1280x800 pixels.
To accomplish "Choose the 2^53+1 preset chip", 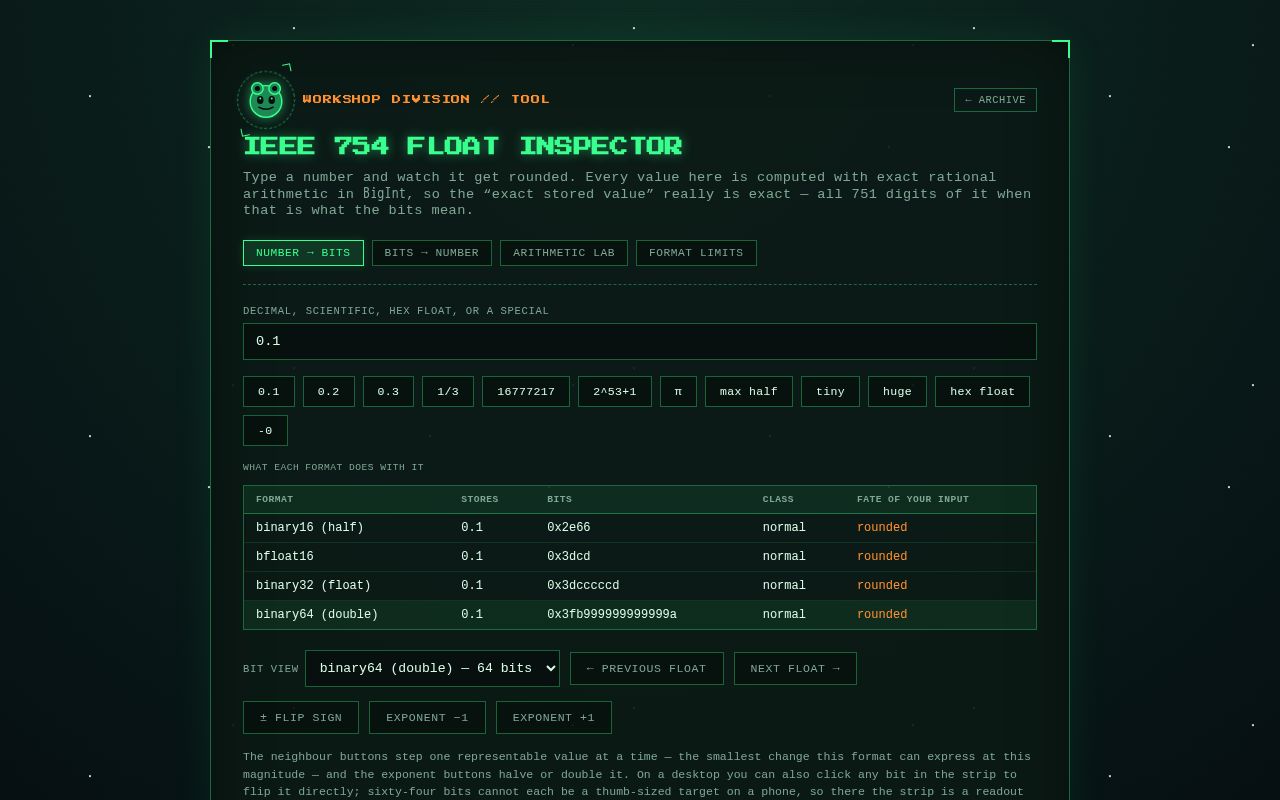I will pyautogui.click(x=615, y=391).
